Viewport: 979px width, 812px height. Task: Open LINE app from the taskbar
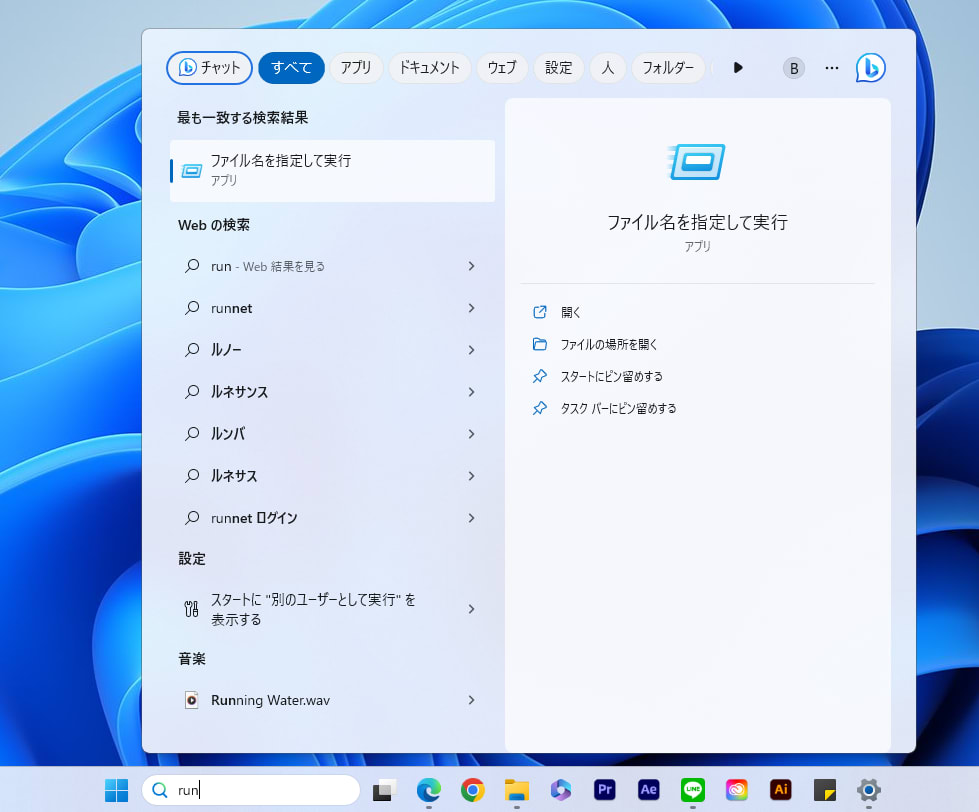click(693, 790)
